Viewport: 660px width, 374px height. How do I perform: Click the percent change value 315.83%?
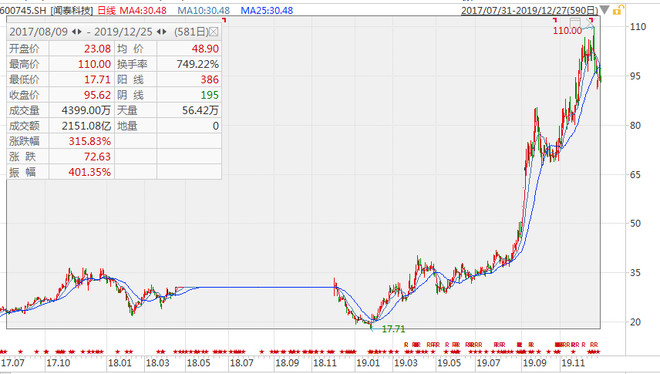90,141
